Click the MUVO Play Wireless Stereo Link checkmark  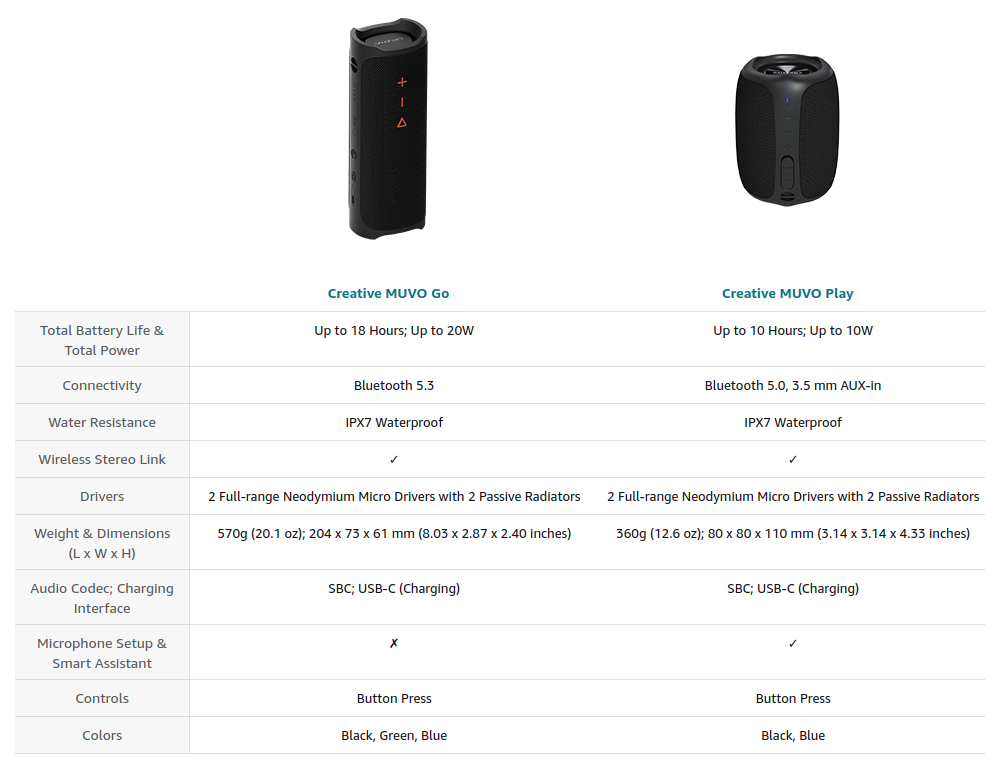tap(793, 460)
